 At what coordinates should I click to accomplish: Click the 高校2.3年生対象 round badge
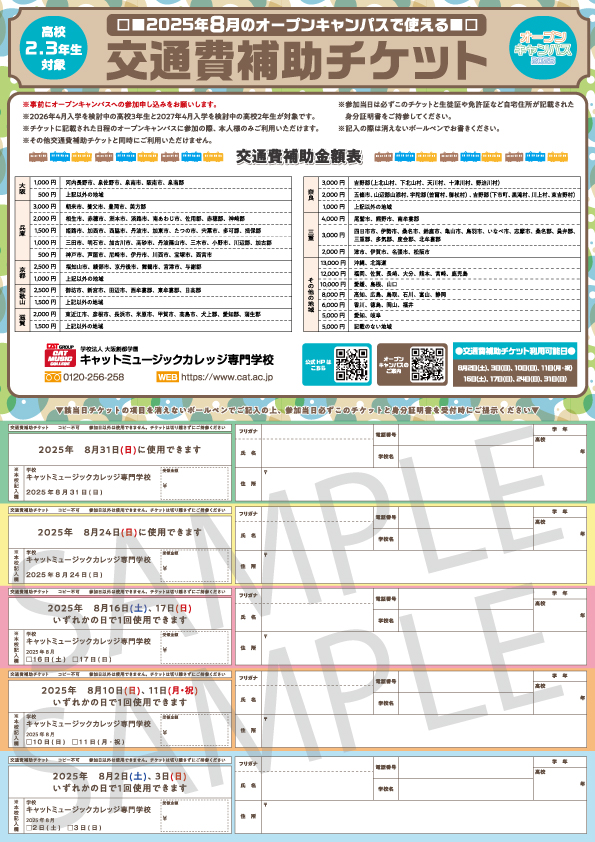point(54,49)
